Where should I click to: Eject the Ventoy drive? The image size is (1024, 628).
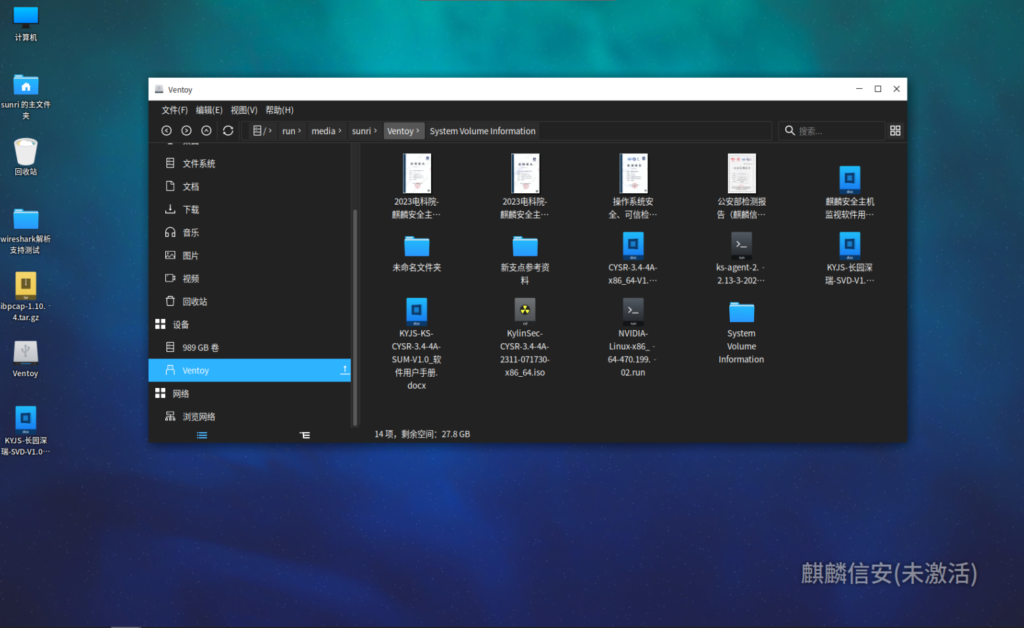(x=345, y=370)
